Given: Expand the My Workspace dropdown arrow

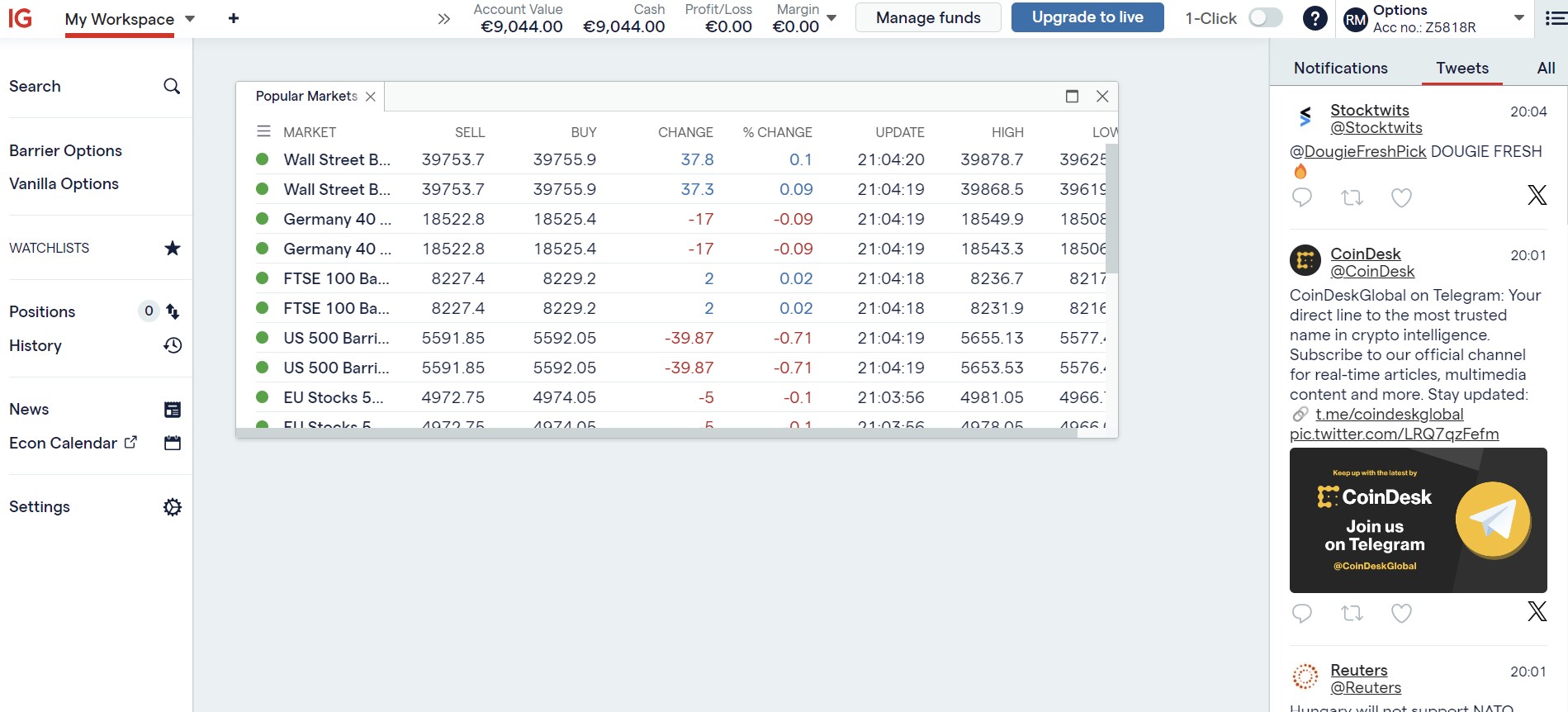Looking at the screenshot, I should (189, 19).
